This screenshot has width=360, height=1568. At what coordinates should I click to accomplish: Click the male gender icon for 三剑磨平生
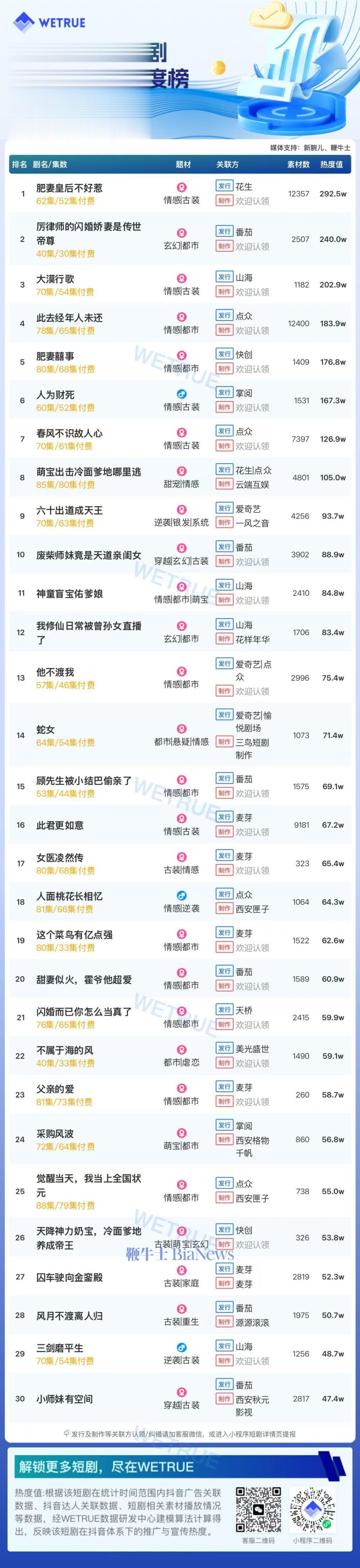point(181,1347)
